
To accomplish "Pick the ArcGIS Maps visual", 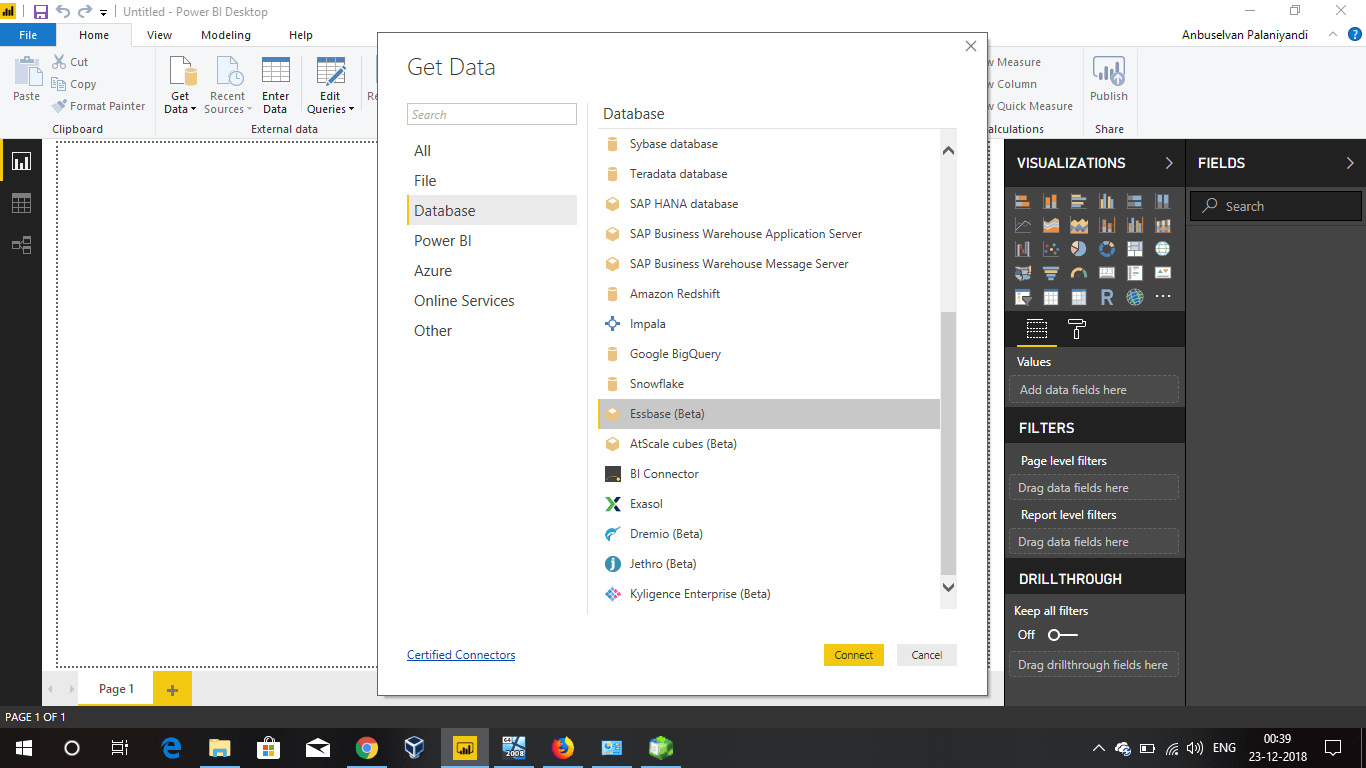I will click(1135, 297).
